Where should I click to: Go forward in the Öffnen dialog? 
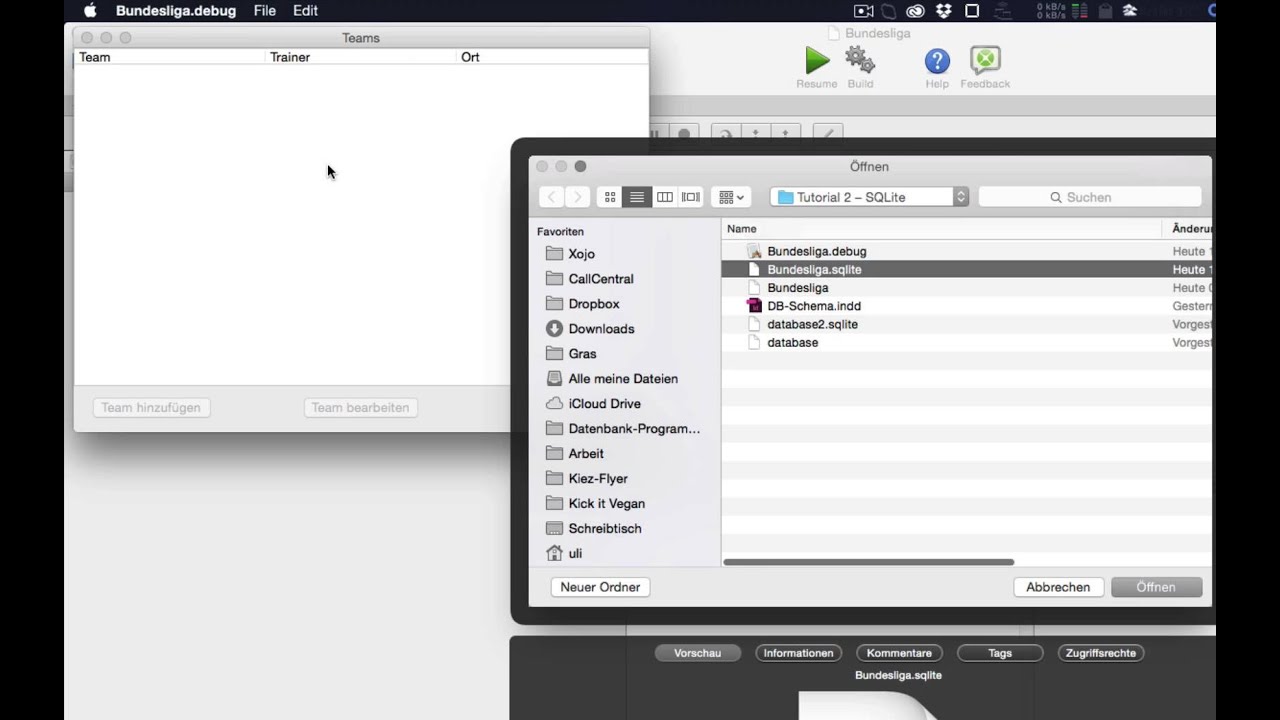pos(577,197)
